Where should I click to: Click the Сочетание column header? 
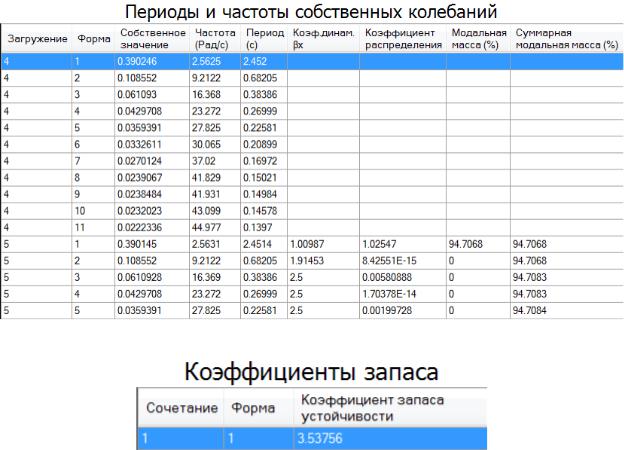(x=181, y=408)
